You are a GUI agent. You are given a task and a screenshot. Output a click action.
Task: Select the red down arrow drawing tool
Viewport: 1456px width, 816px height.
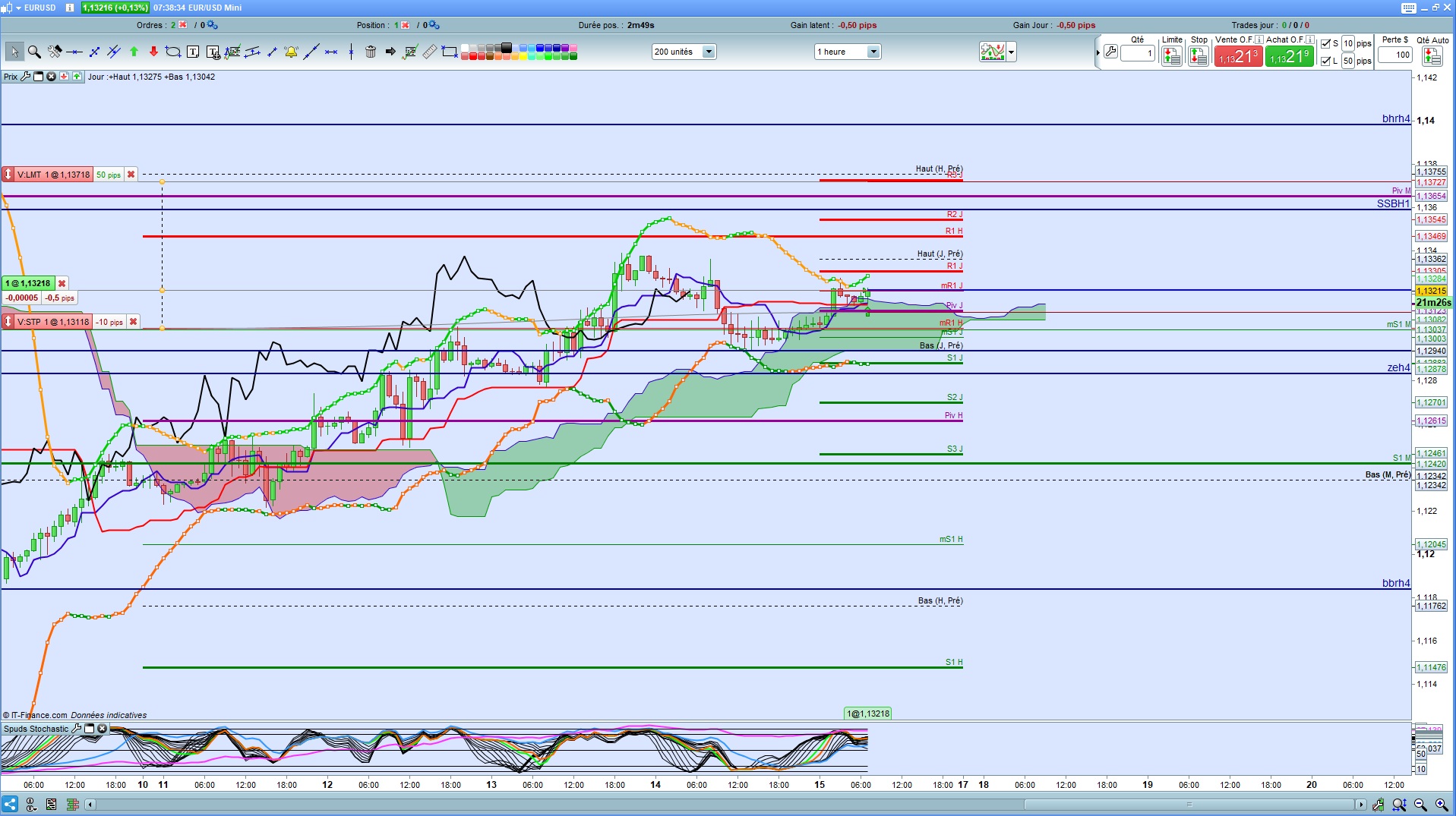[153, 52]
